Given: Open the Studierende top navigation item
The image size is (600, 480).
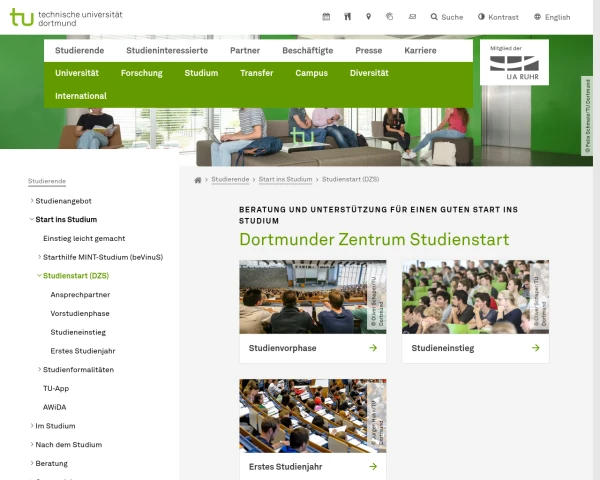Looking at the screenshot, I should [80, 51].
